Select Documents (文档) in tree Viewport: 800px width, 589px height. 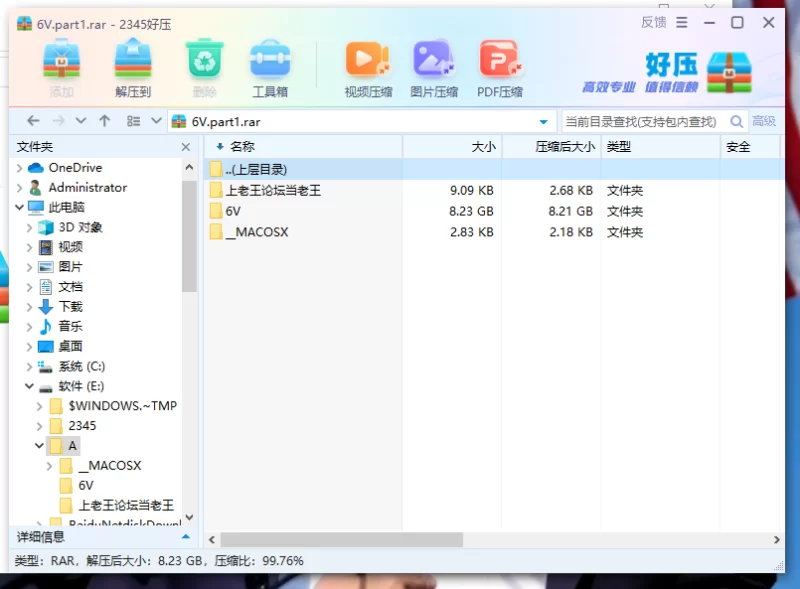click(x=70, y=287)
